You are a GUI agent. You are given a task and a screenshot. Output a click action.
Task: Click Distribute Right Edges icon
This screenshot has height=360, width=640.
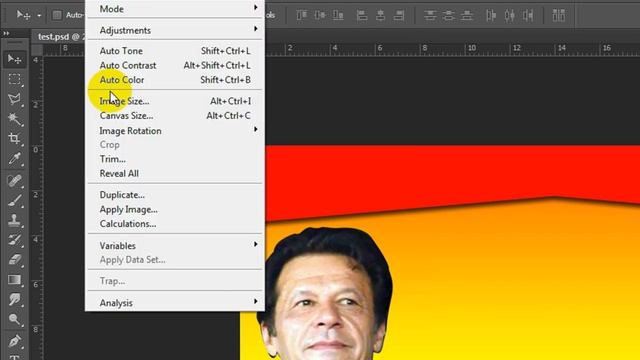pyautogui.click(x=528, y=16)
